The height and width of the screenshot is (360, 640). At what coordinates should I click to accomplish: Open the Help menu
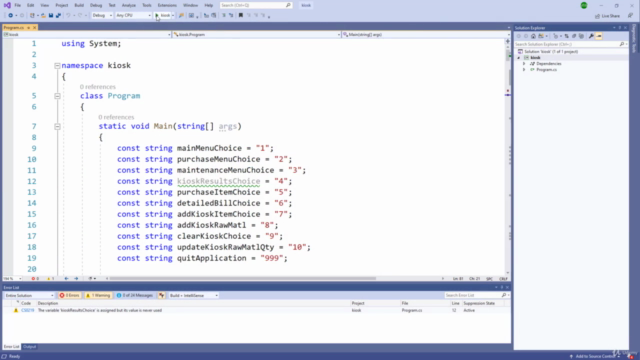[x=209, y=5]
